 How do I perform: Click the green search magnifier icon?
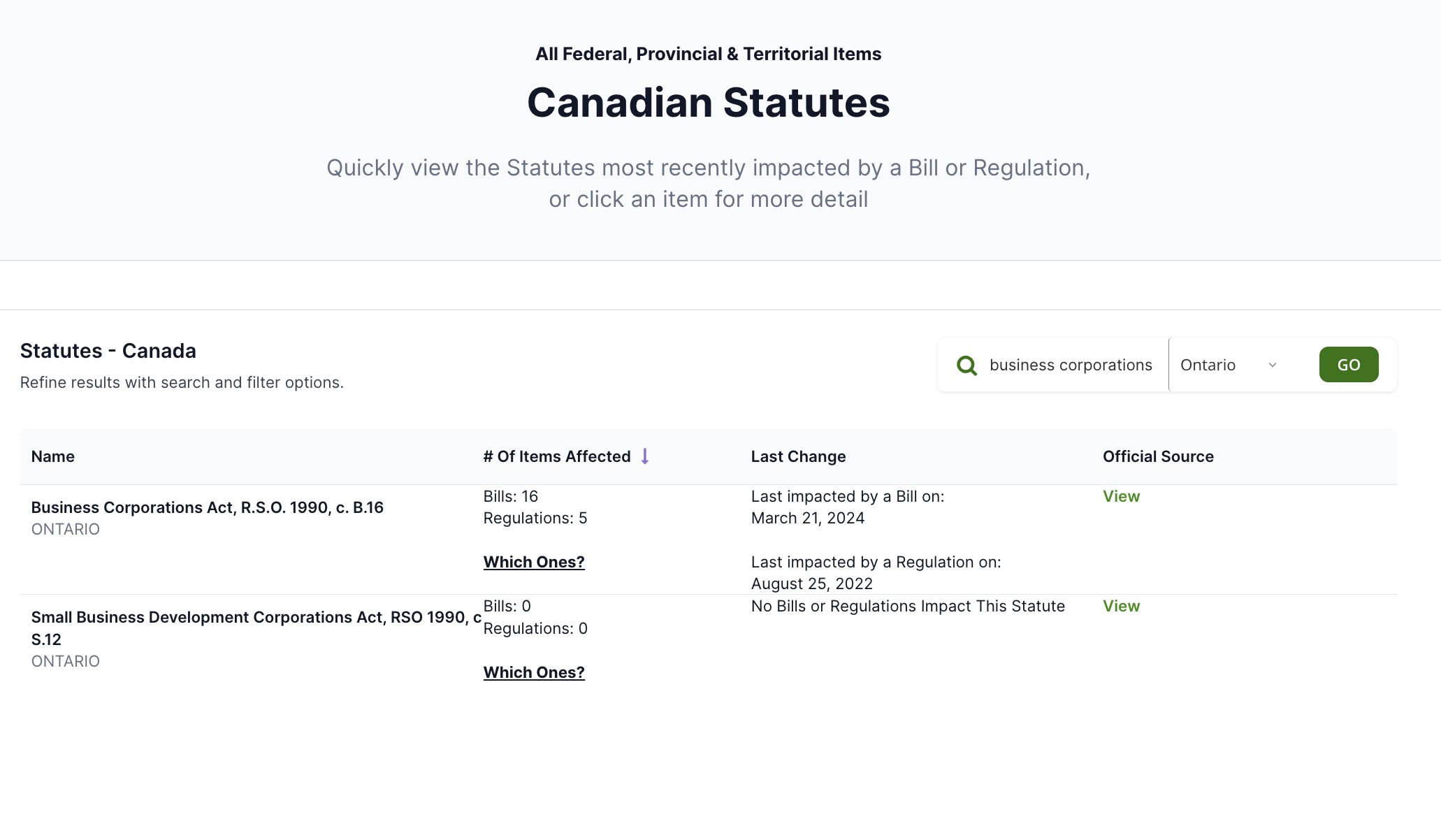[x=966, y=365]
